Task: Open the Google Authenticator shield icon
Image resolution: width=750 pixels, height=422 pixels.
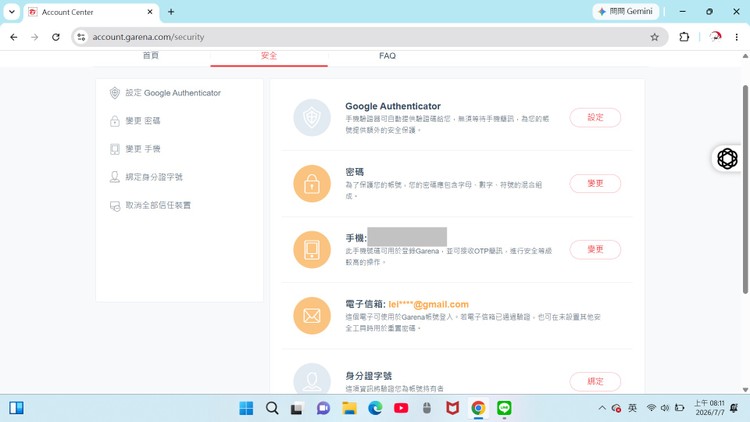Action: click(312, 118)
